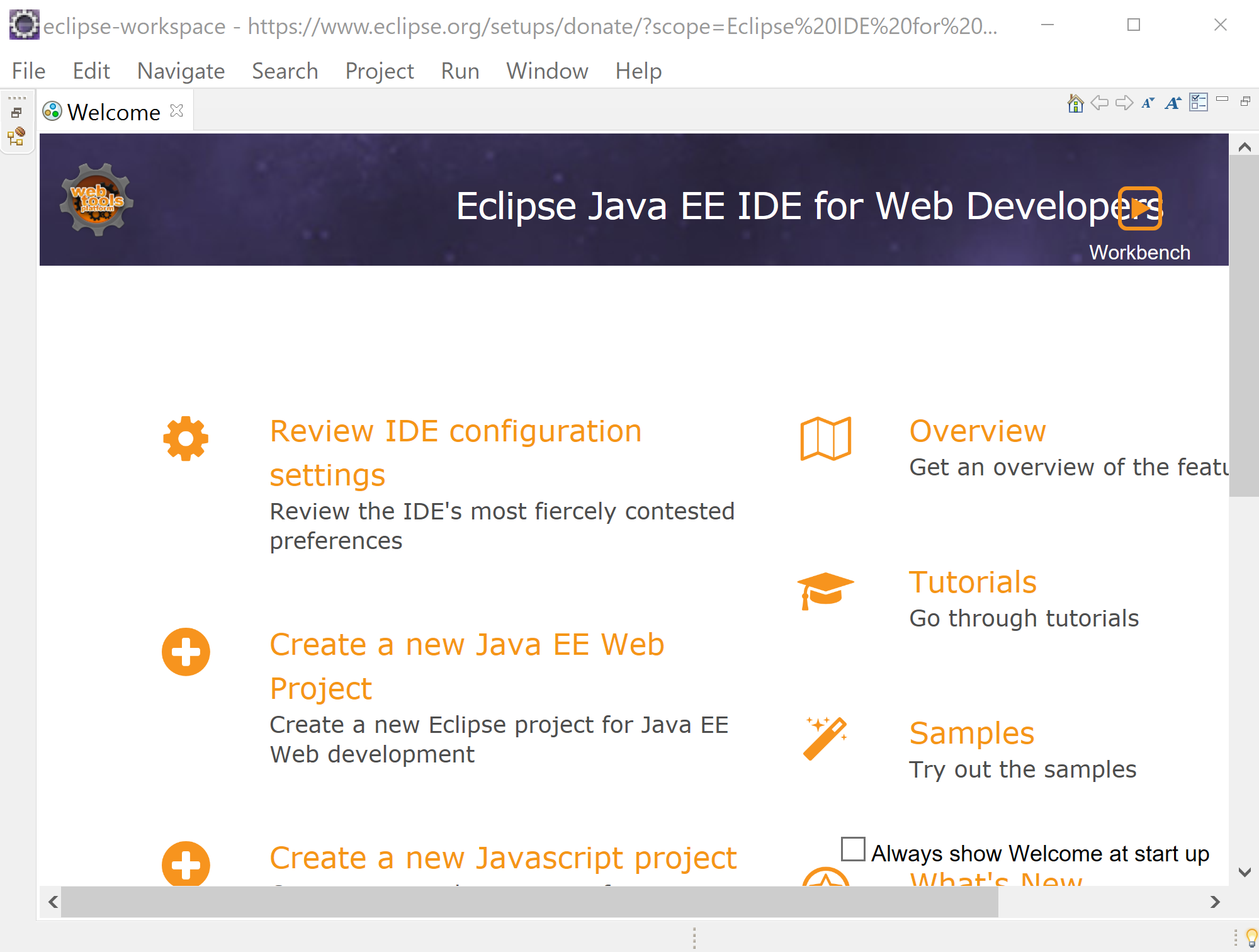Click the Tutorials graduation cap icon
The height and width of the screenshot is (952, 1259).
pos(825,591)
